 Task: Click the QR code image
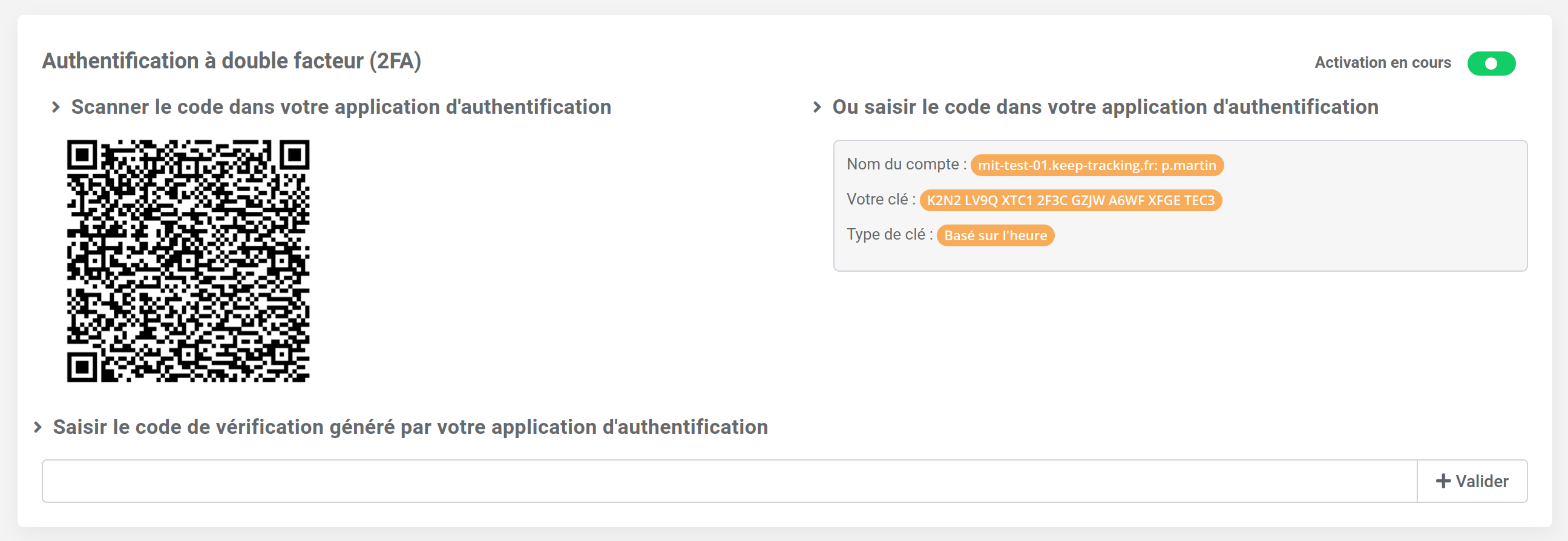point(188,261)
